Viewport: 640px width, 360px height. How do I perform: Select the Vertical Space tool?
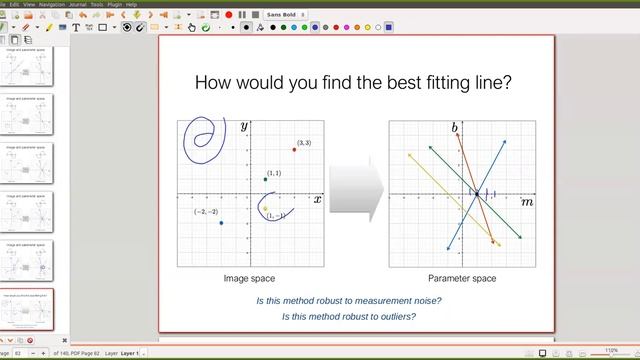[178, 27]
